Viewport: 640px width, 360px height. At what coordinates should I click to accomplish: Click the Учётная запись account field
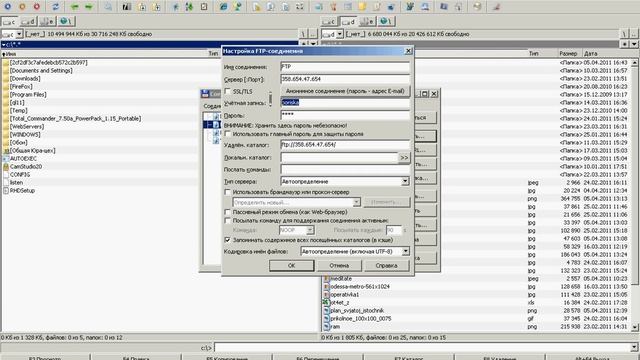pyautogui.click(x=345, y=103)
